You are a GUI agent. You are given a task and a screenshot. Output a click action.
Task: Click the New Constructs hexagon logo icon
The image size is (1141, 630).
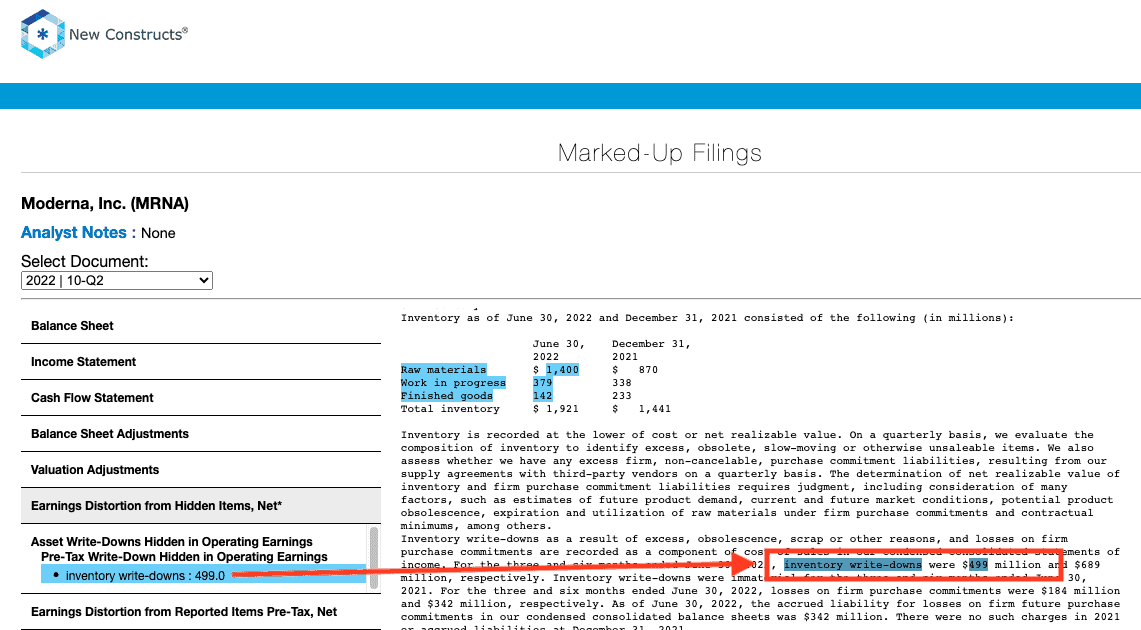(x=42, y=34)
